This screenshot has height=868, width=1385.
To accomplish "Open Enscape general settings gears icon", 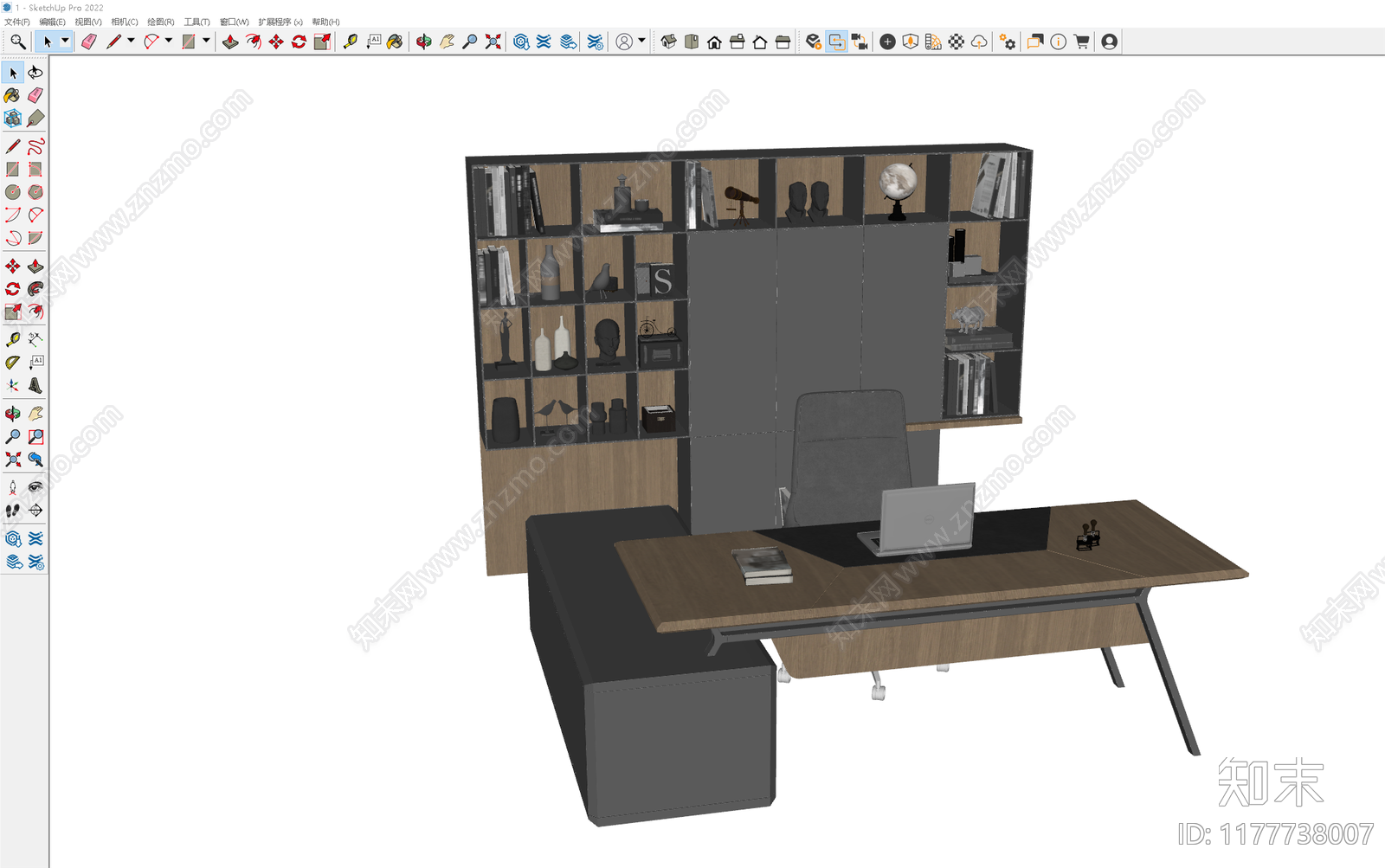I will coord(1008,42).
